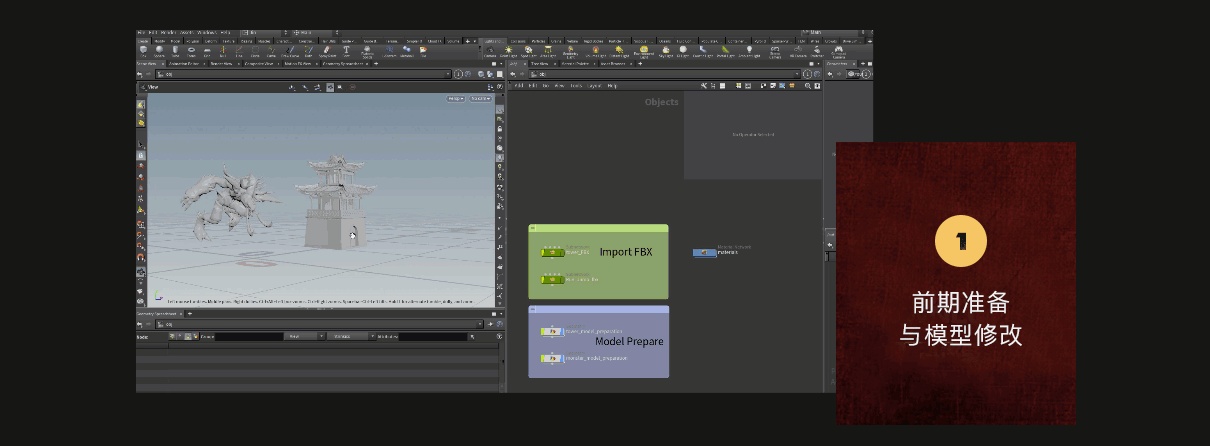Open the Modify shelf tab
Screen dimensions: 1210x446
(160, 41)
